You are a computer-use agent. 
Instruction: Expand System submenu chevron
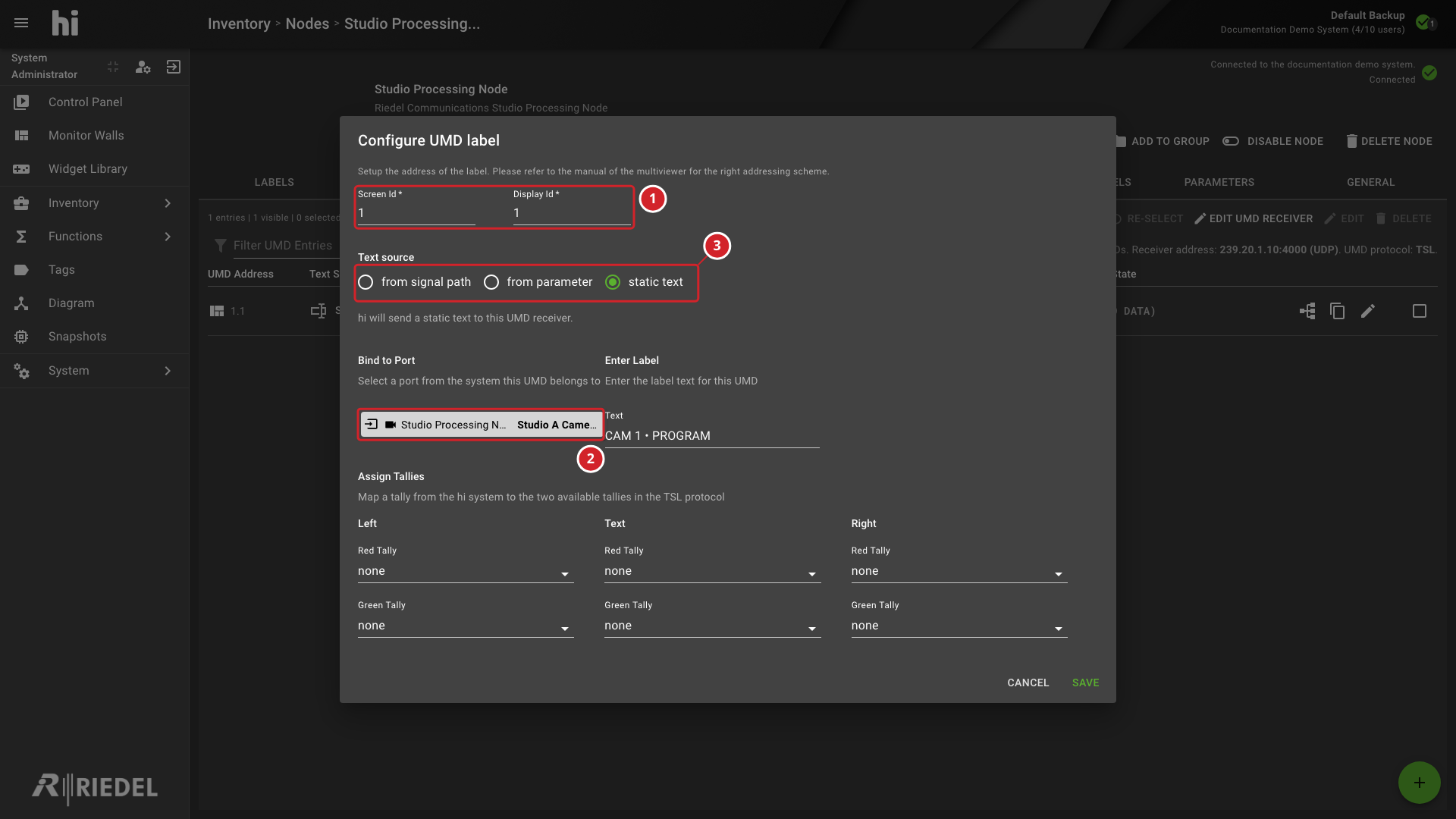[168, 370]
